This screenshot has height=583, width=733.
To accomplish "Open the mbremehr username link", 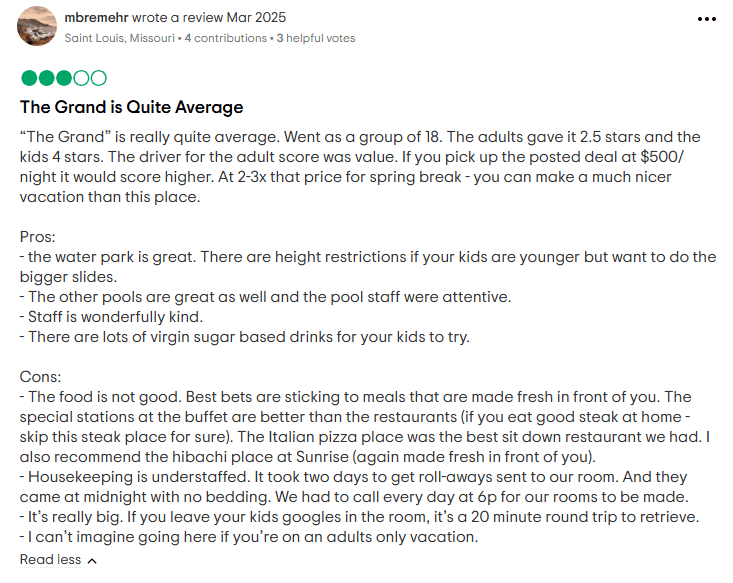I will tap(96, 17).
